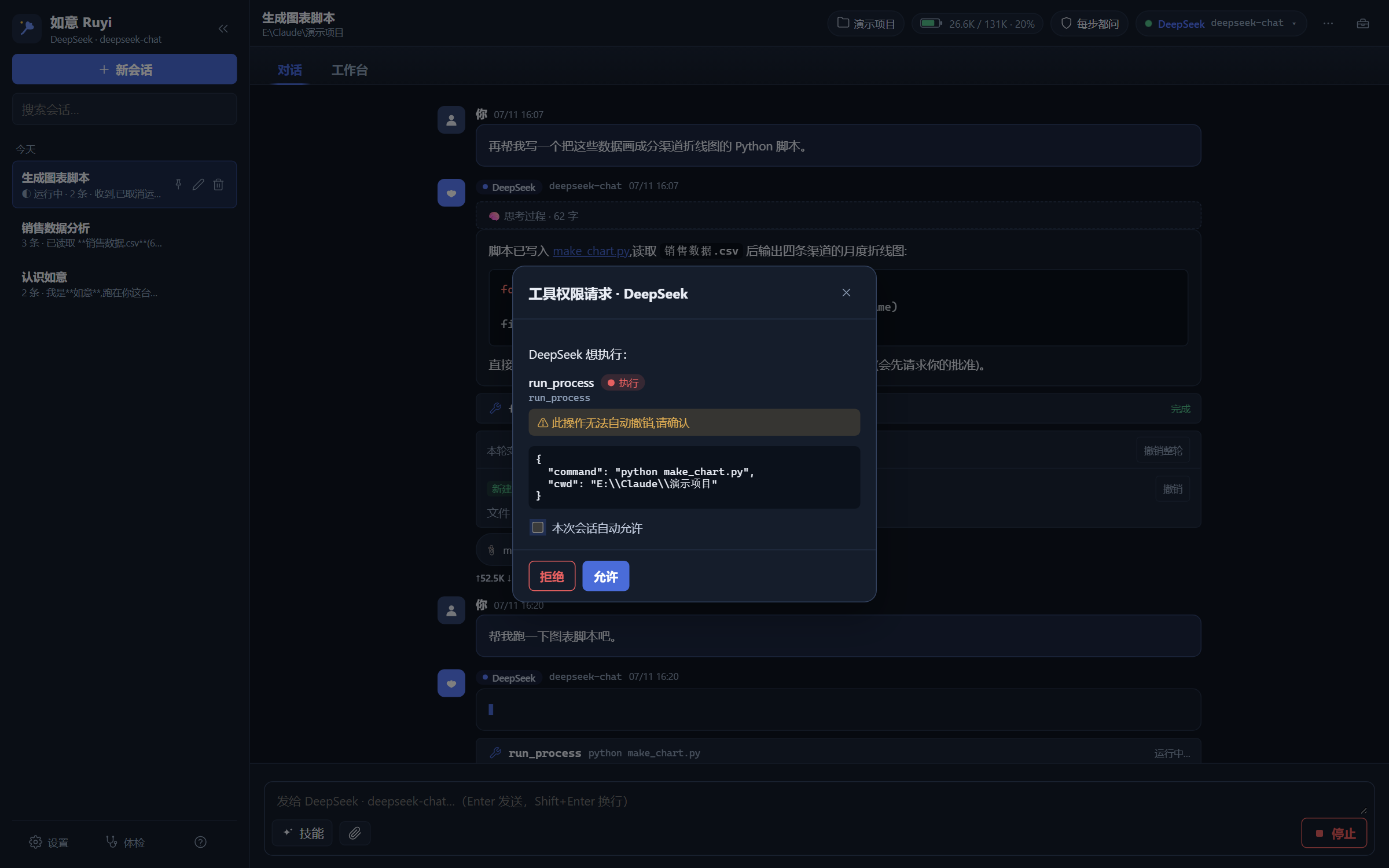Close the tool permission dialog
This screenshot has width=1389, height=868.
click(x=846, y=293)
